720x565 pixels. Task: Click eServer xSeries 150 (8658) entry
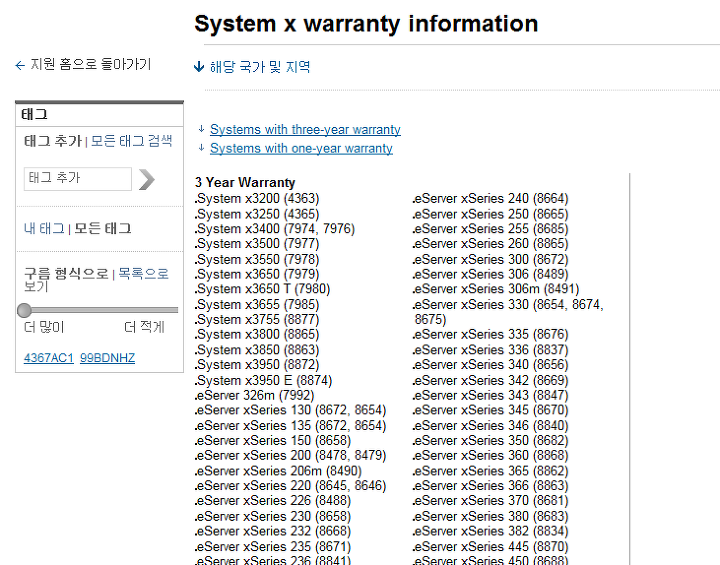[273, 441]
